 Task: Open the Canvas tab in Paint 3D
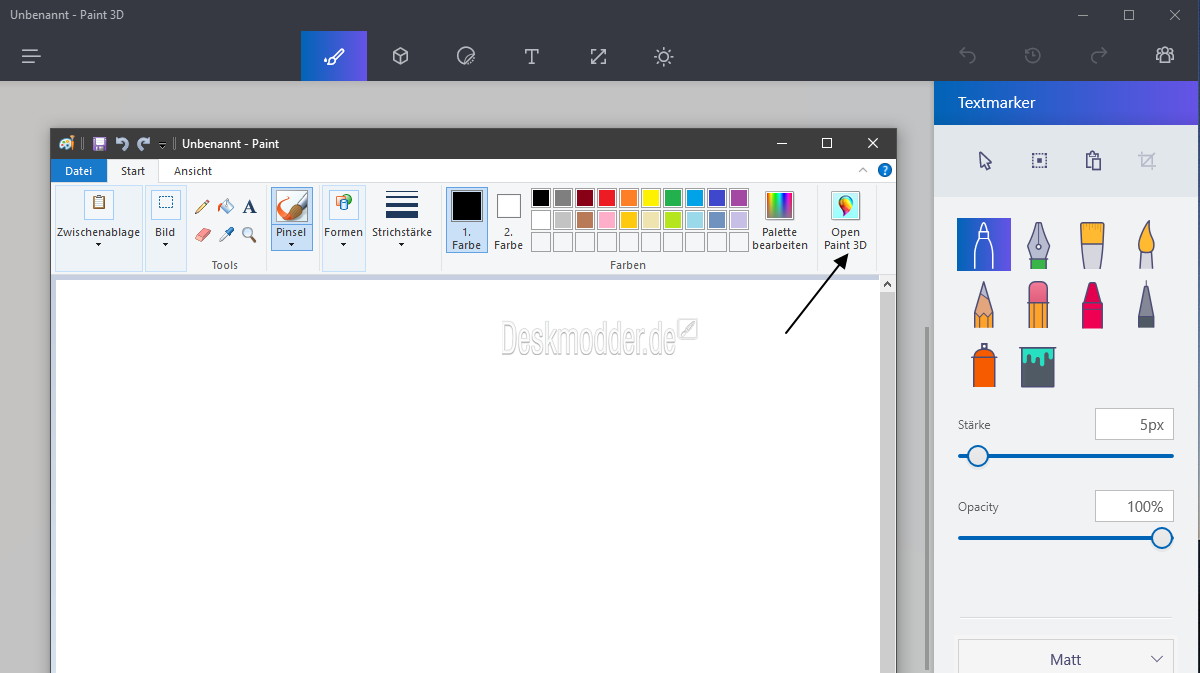point(598,56)
